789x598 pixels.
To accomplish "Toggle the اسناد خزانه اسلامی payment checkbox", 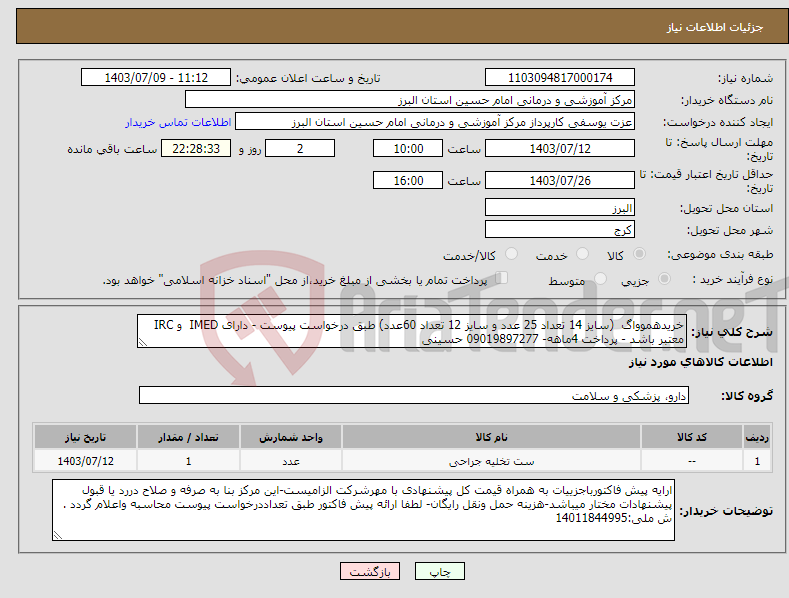I will pyautogui.click(x=502, y=278).
